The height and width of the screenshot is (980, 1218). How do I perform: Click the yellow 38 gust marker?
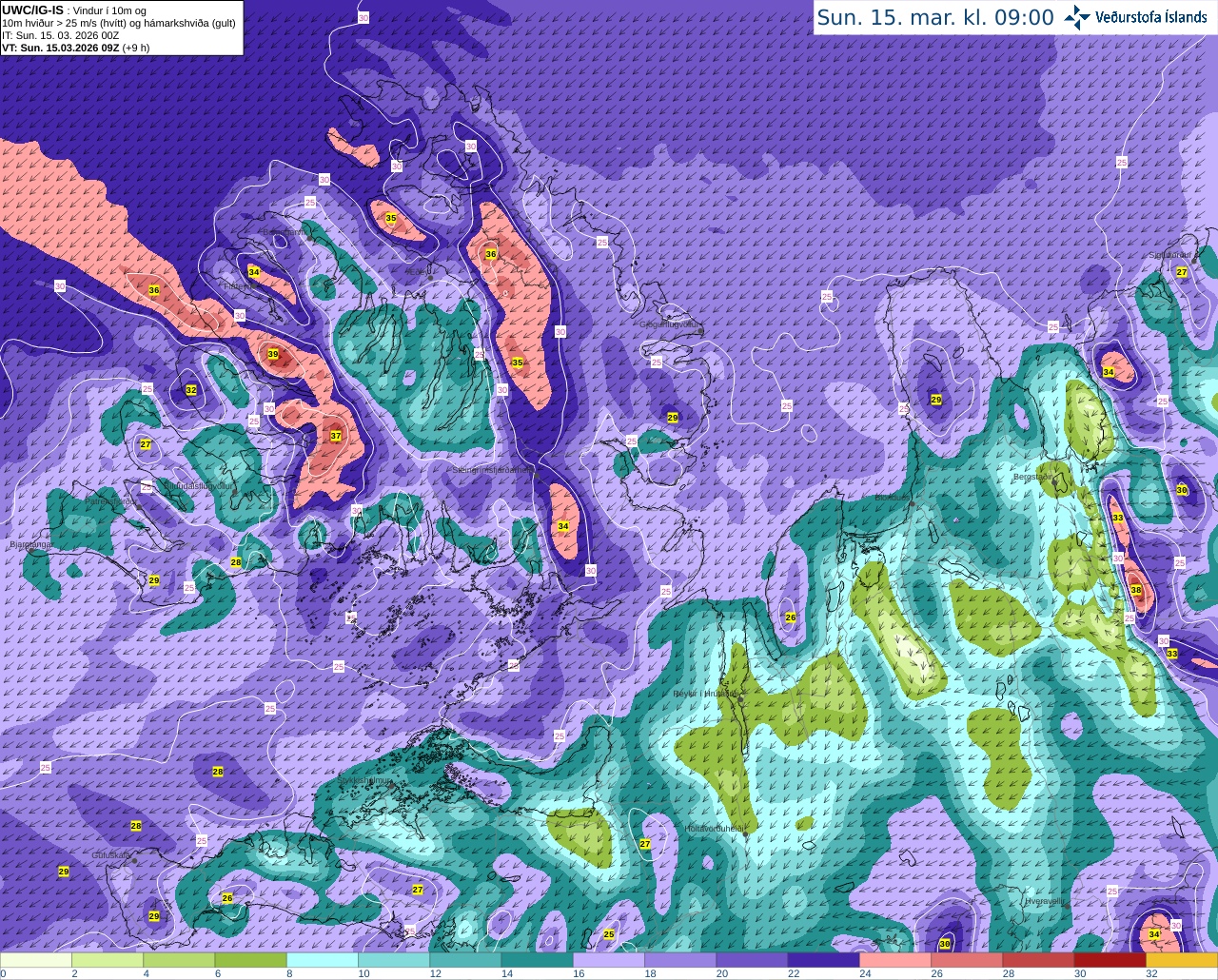point(1136,590)
